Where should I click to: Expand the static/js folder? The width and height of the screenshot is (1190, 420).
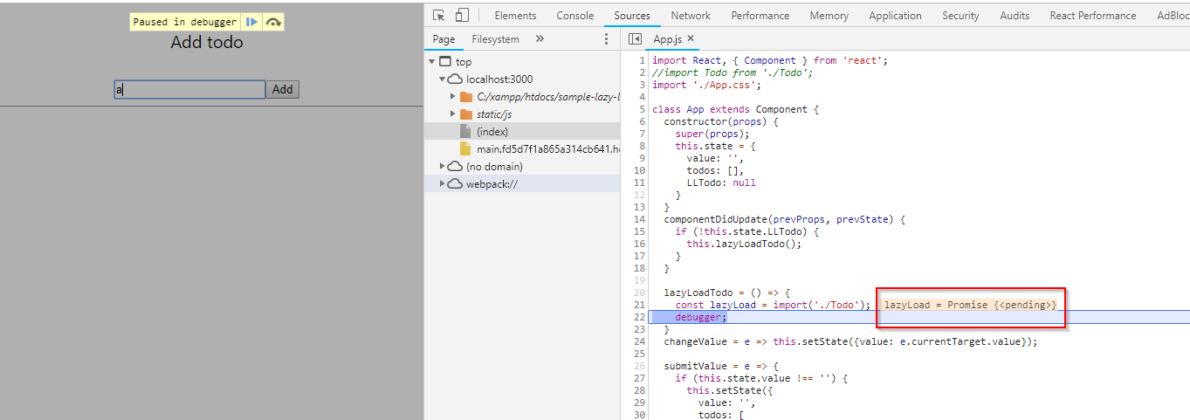click(453, 114)
